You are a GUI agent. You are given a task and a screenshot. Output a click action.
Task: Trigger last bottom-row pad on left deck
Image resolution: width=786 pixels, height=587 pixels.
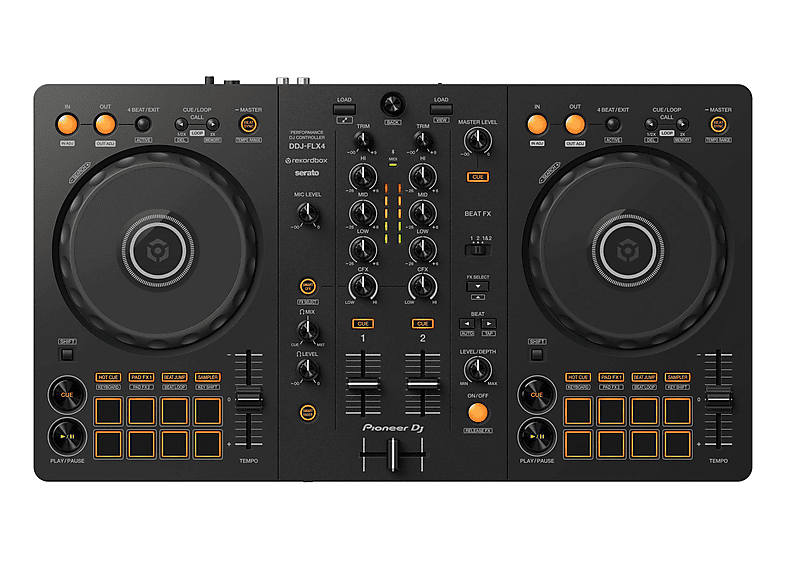(208, 444)
